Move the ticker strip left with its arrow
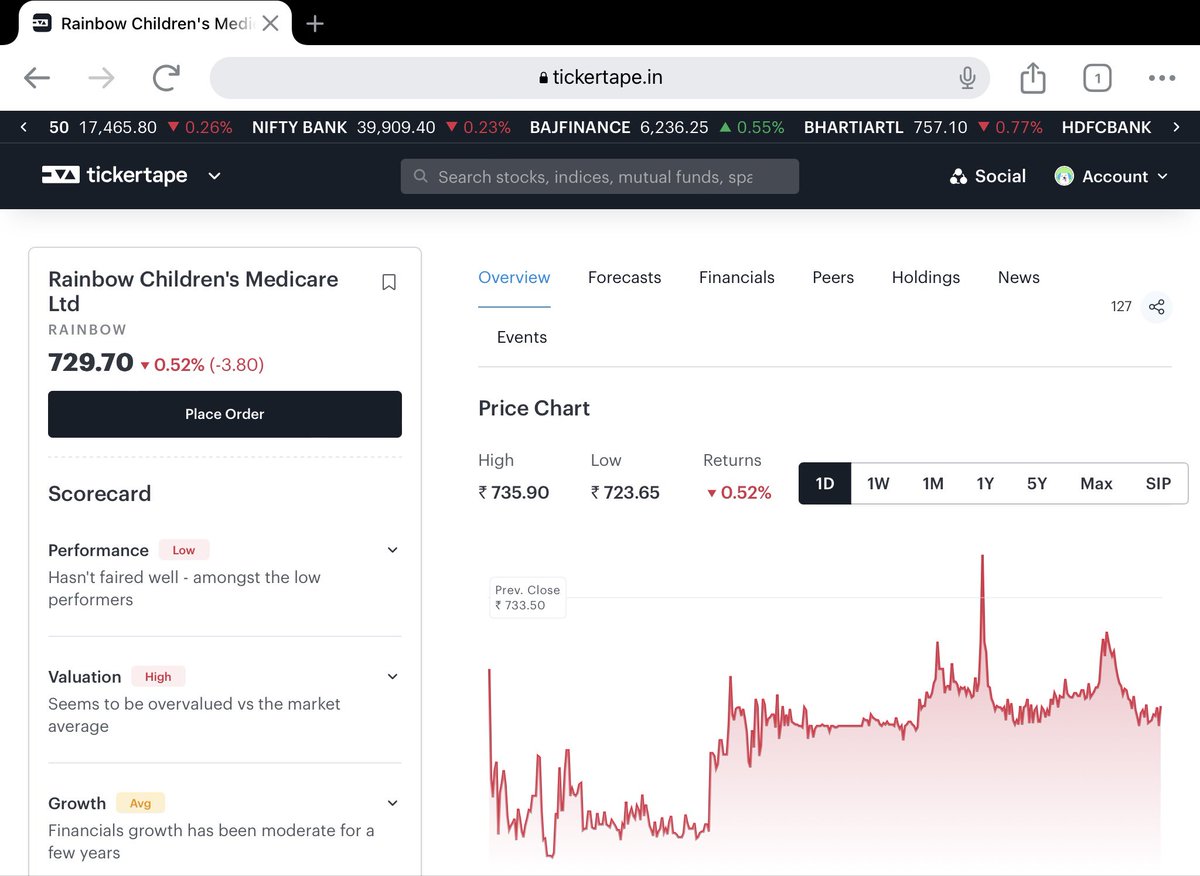 23,127
